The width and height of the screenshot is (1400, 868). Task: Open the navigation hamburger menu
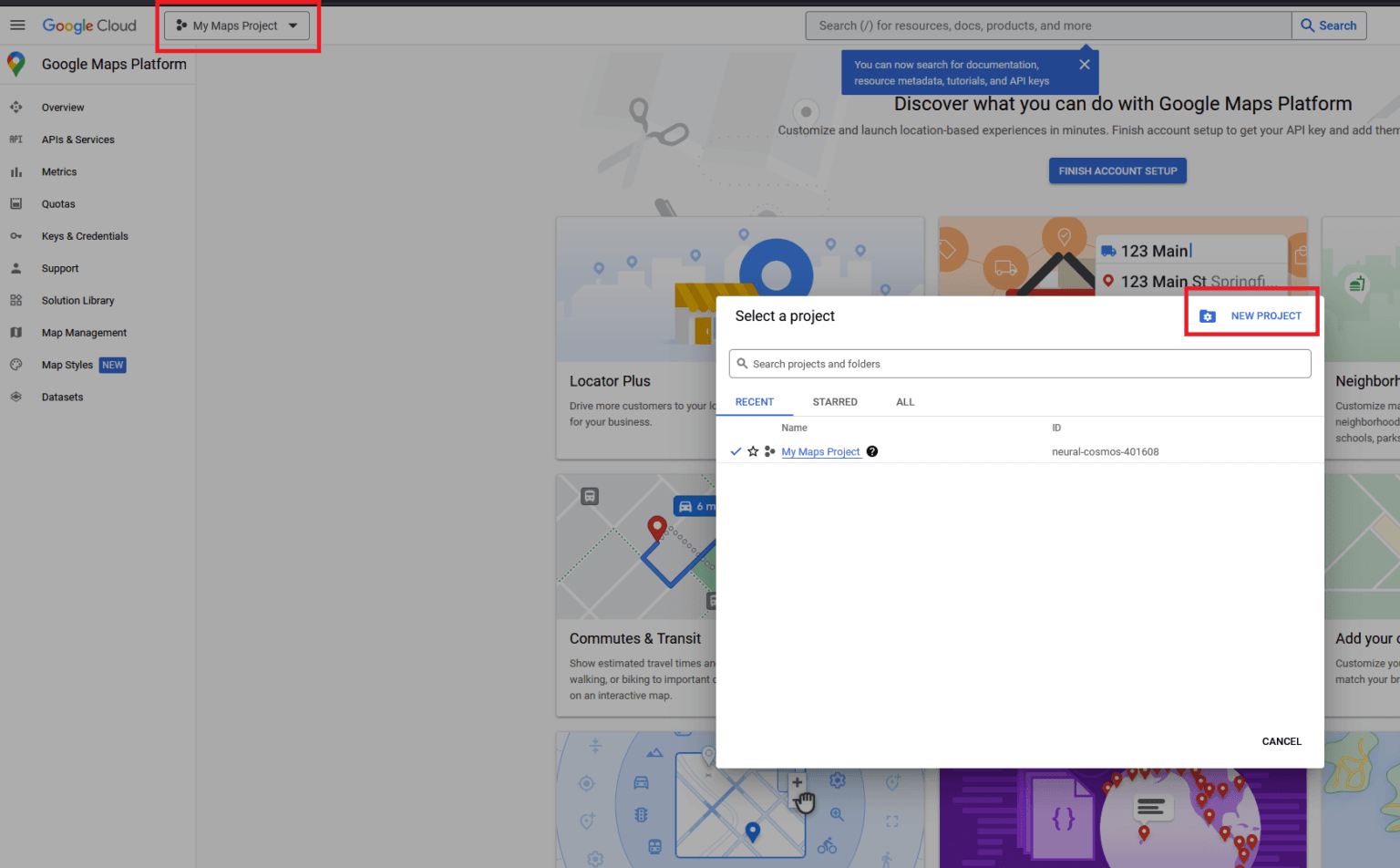(x=17, y=25)
